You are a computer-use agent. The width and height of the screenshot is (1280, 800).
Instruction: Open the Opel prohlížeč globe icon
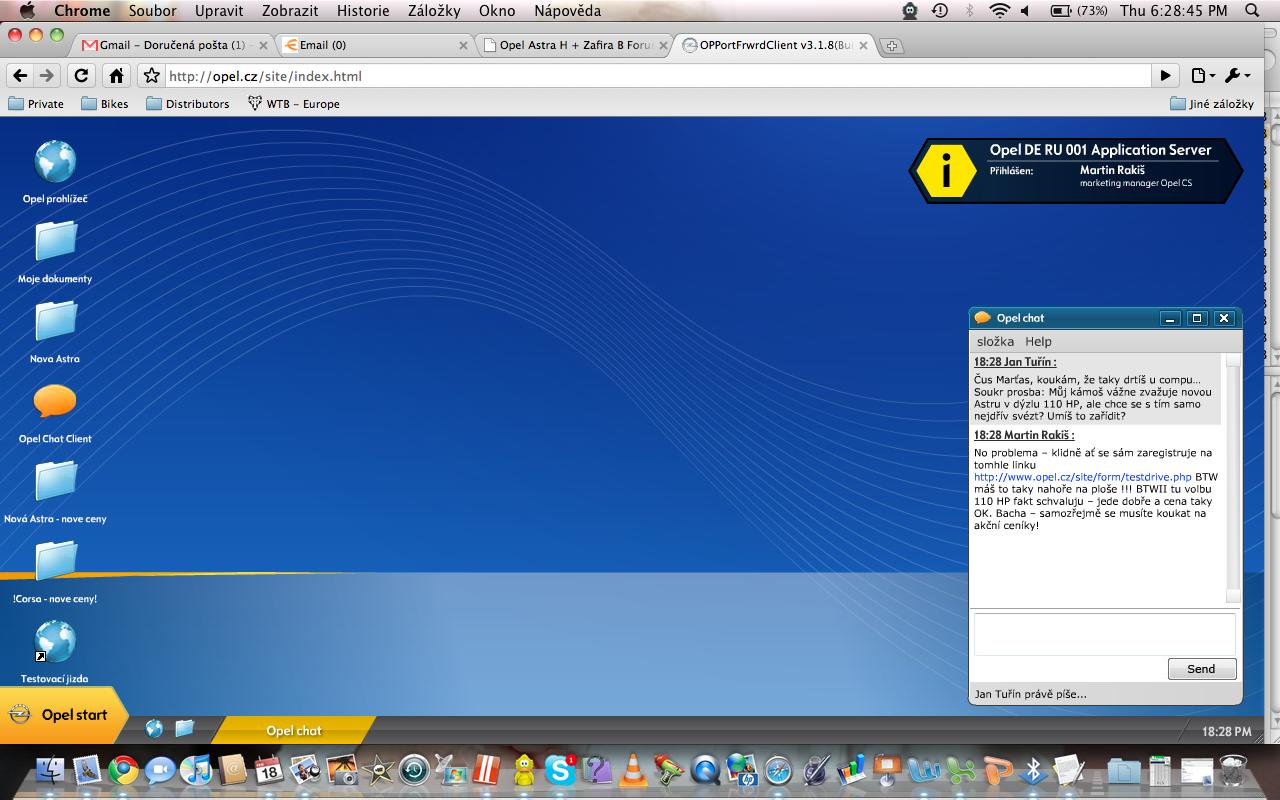click(x=55, y=162)
